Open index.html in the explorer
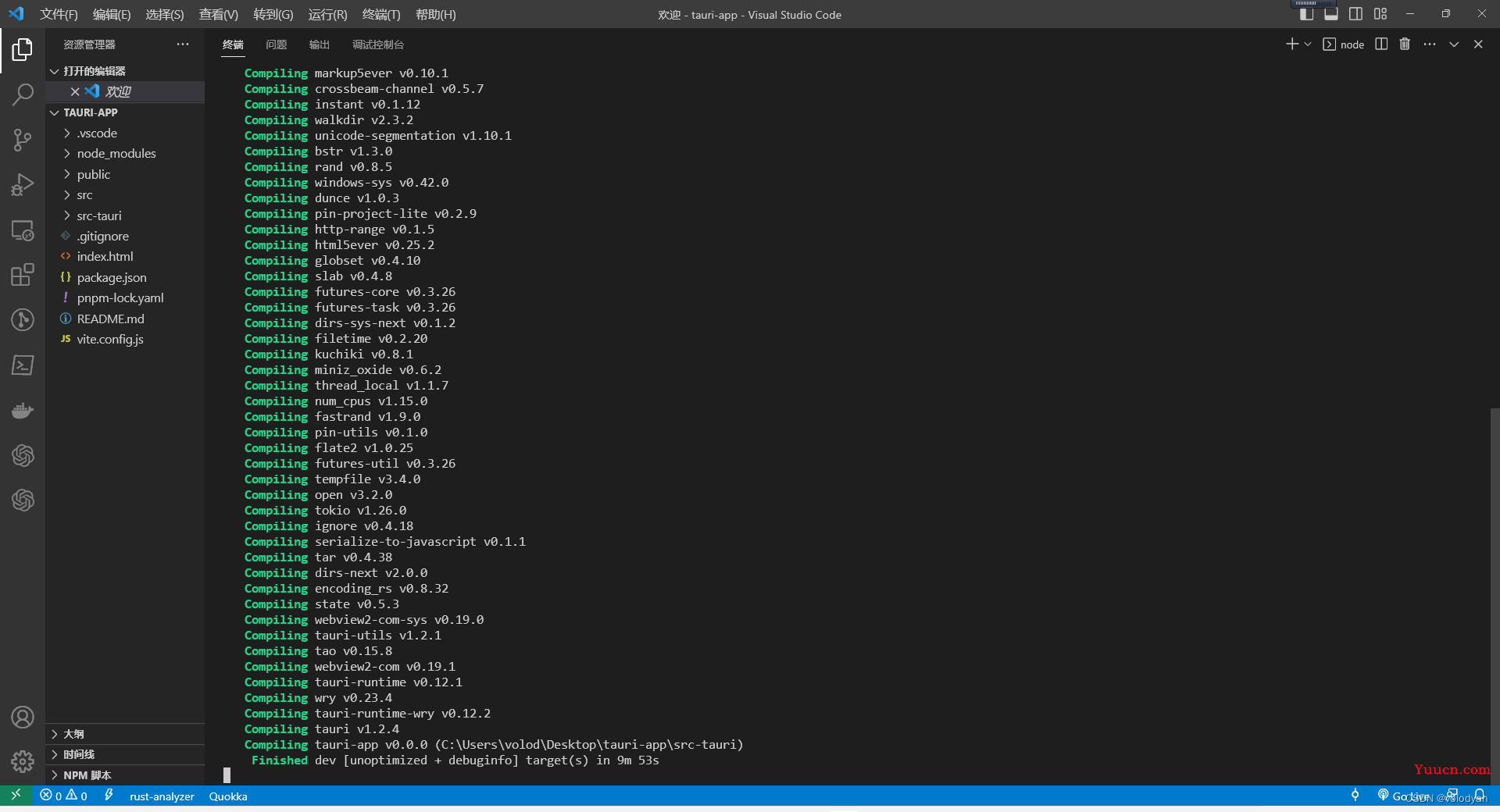This screenshot has width=1500, height=812. click(125, 256)
